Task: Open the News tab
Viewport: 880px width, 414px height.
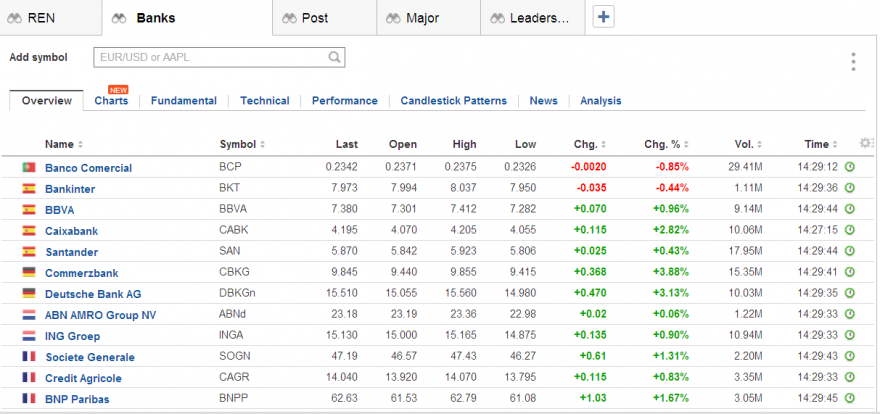Action: 544,101
